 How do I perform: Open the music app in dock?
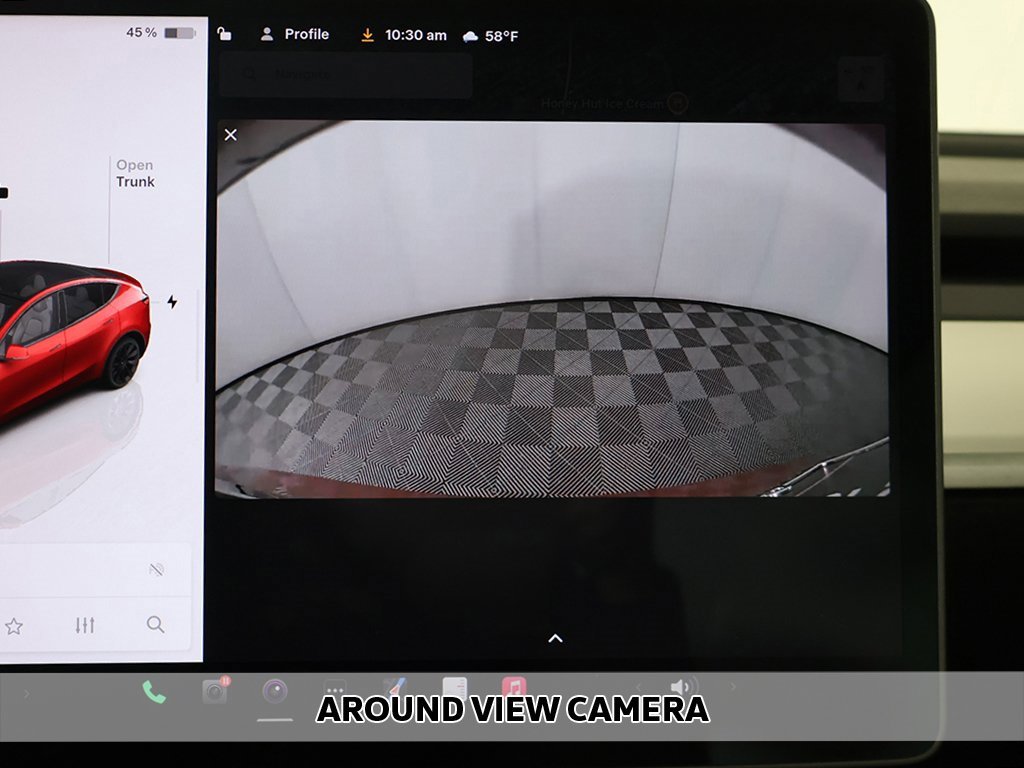[514, 687]
